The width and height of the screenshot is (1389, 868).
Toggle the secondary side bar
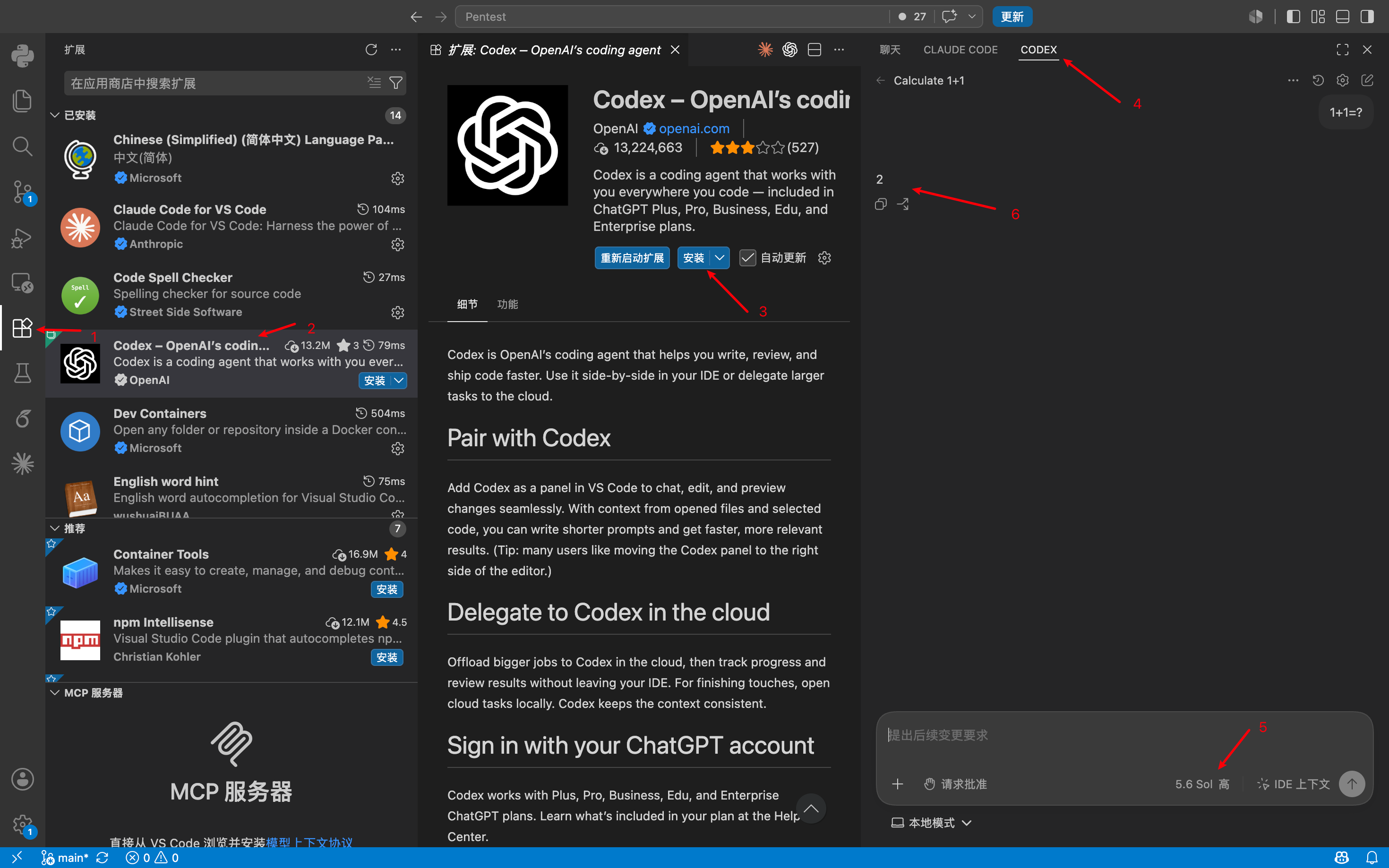click(x=1367, y=17)
